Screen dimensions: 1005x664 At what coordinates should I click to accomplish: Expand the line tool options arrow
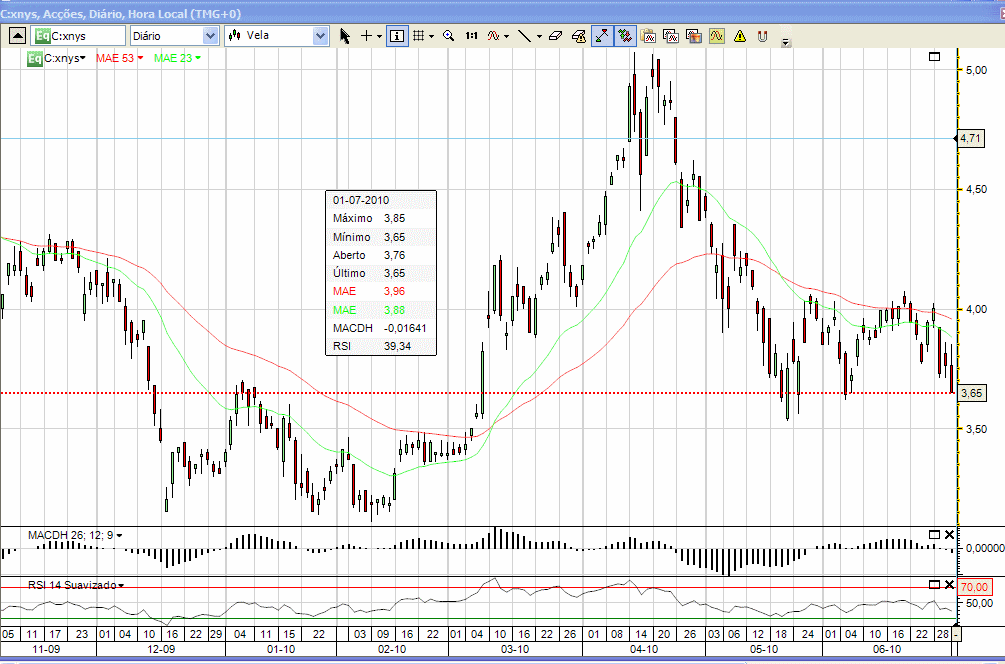point(539,37)
